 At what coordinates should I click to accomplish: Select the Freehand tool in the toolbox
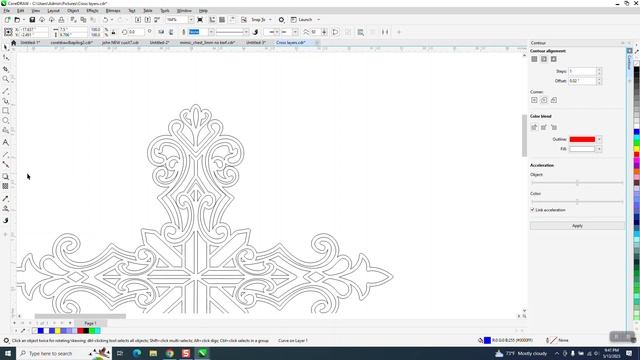tap(5, 91)
